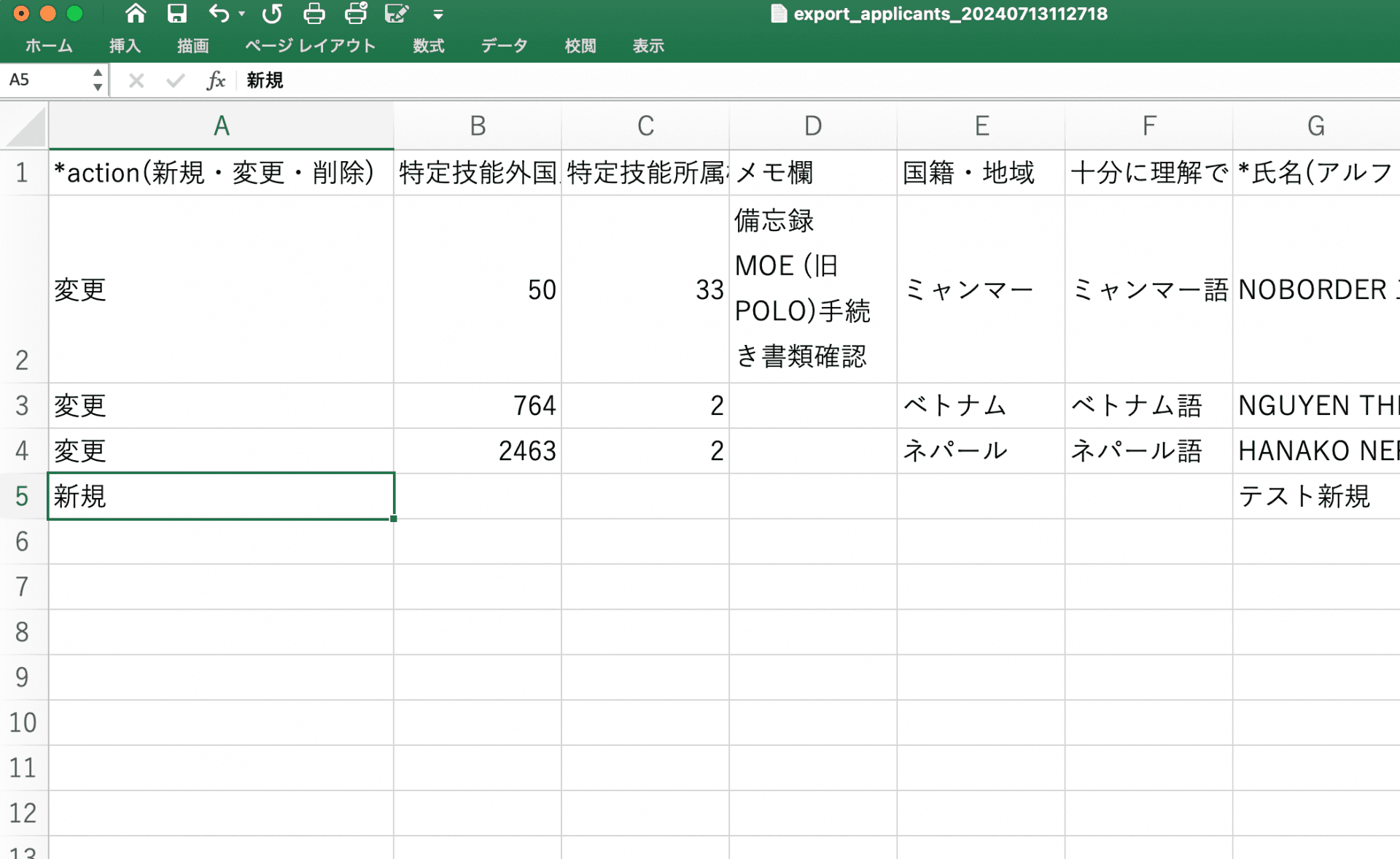Viewport: 1400px width, 859px height.
Task: Click the Name Box up stepper arrow
Action: pos(98,74)
